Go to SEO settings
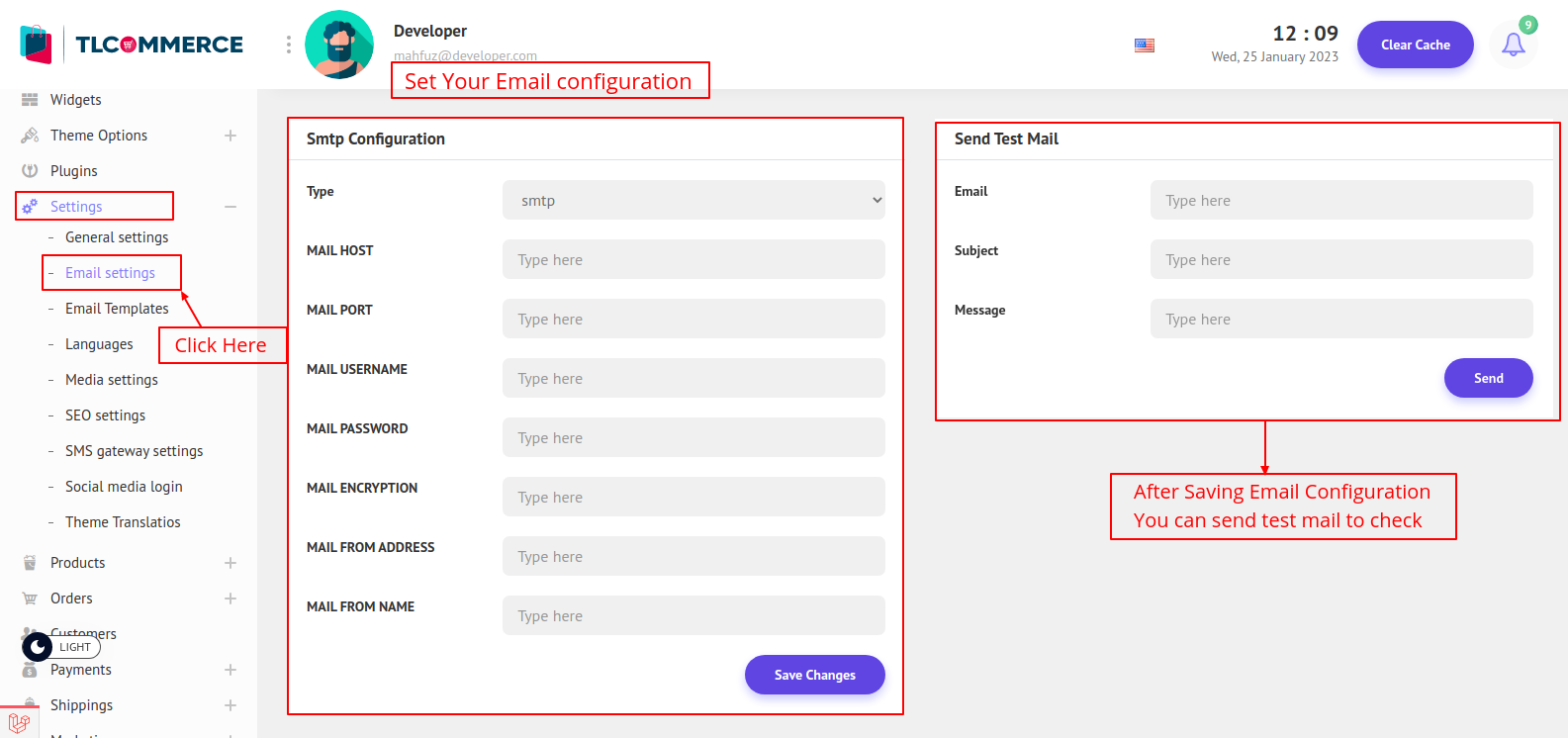 click(105, 415)
